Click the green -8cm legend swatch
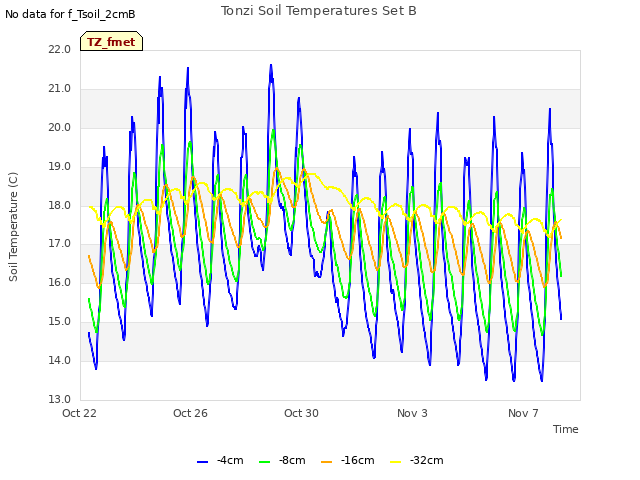This screenshot has width=640, height=480. tap(264, 462)
